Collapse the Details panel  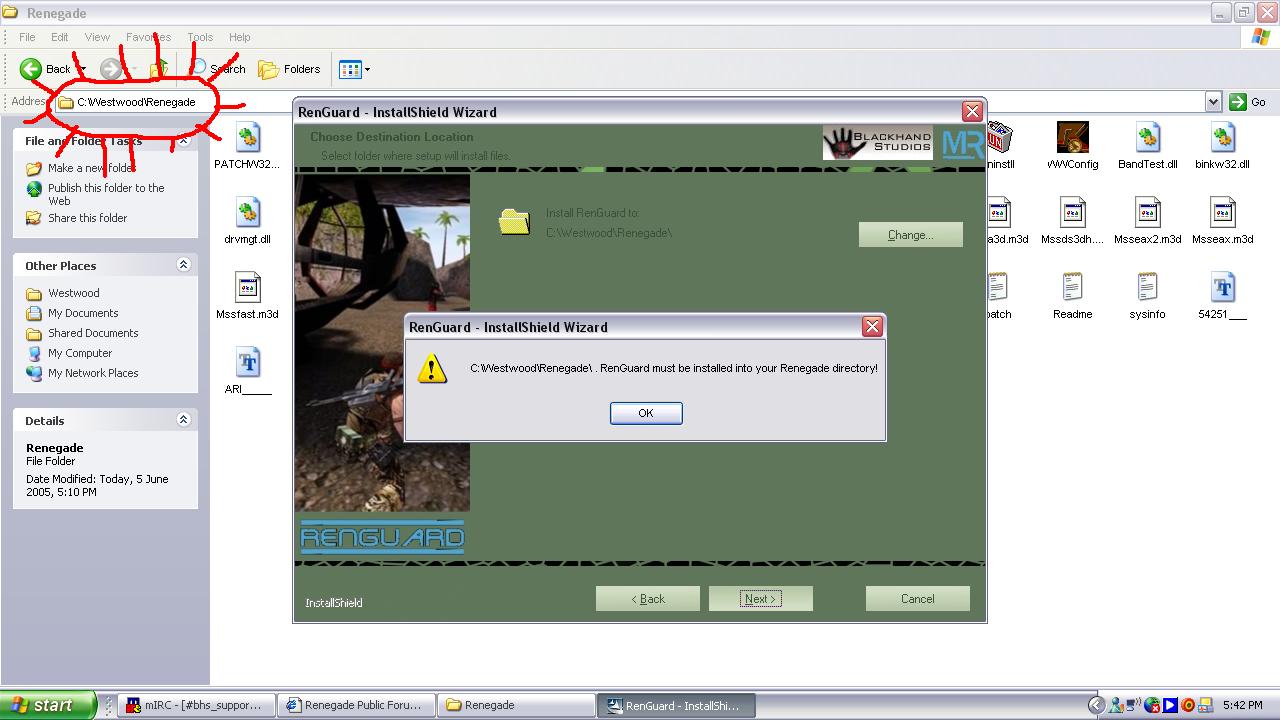(183, 420)
